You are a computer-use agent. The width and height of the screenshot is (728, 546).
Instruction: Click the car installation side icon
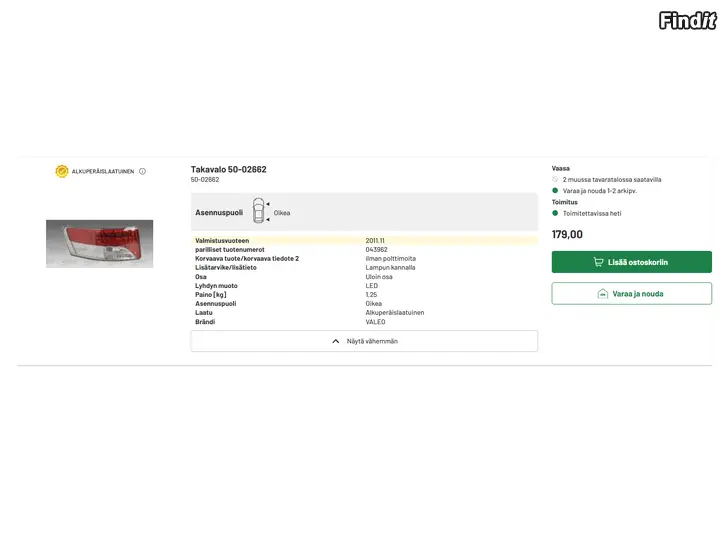259,211
